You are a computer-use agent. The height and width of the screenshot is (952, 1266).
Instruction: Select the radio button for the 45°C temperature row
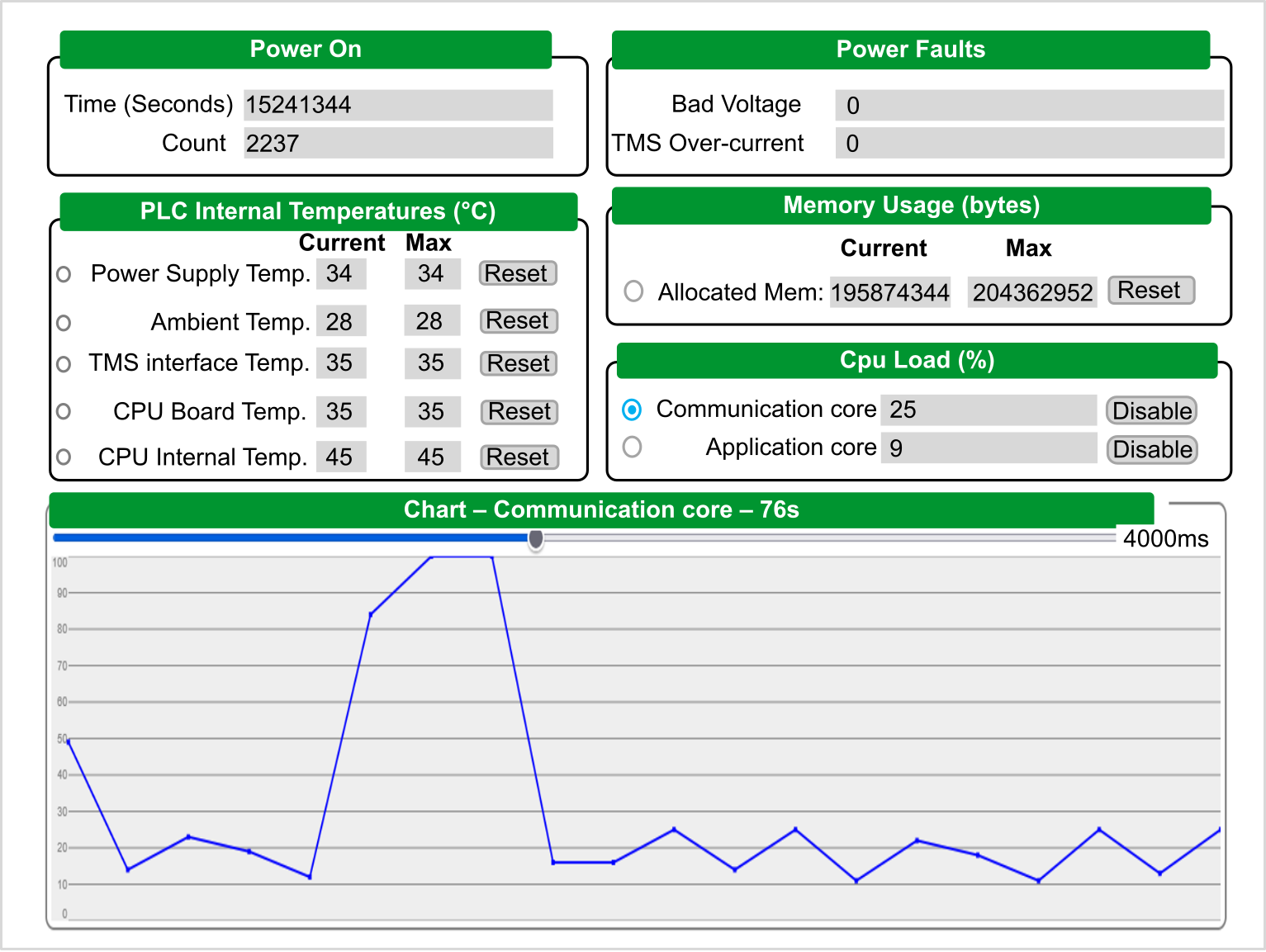click(x=64, y=457)
